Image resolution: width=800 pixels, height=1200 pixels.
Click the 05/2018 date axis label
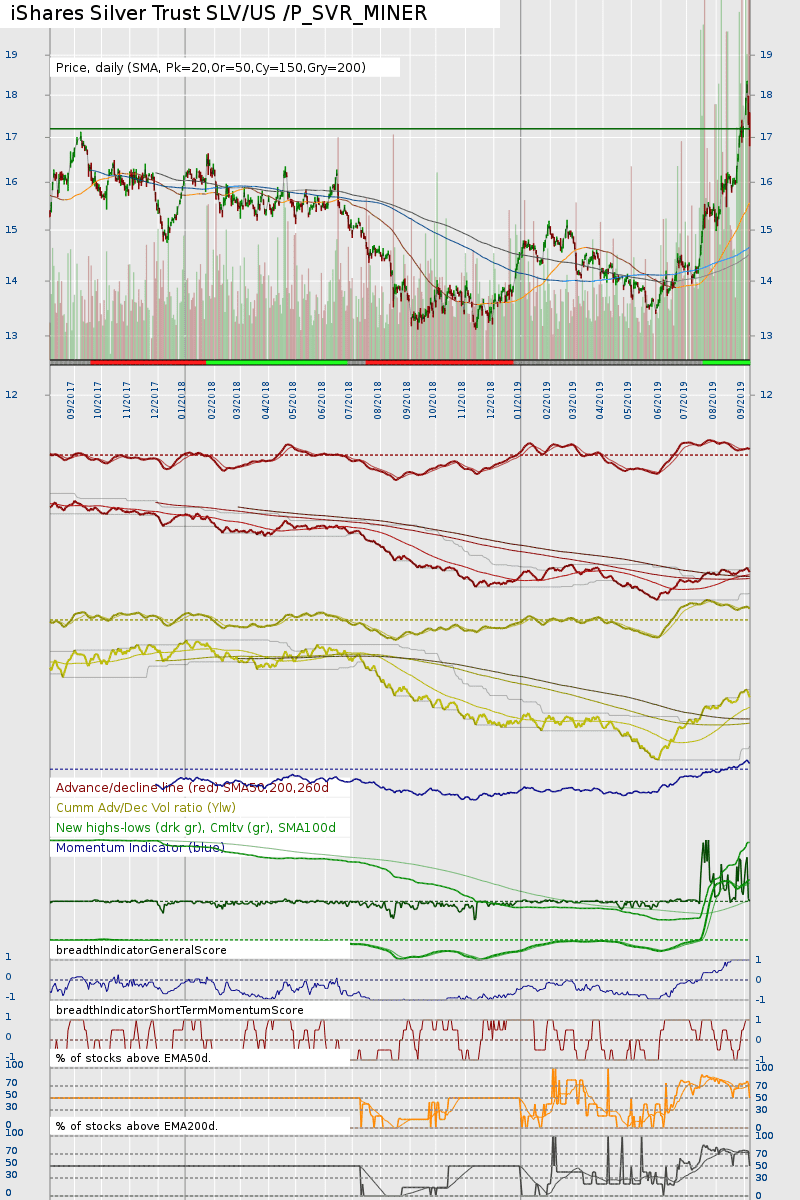coord(294,399)
